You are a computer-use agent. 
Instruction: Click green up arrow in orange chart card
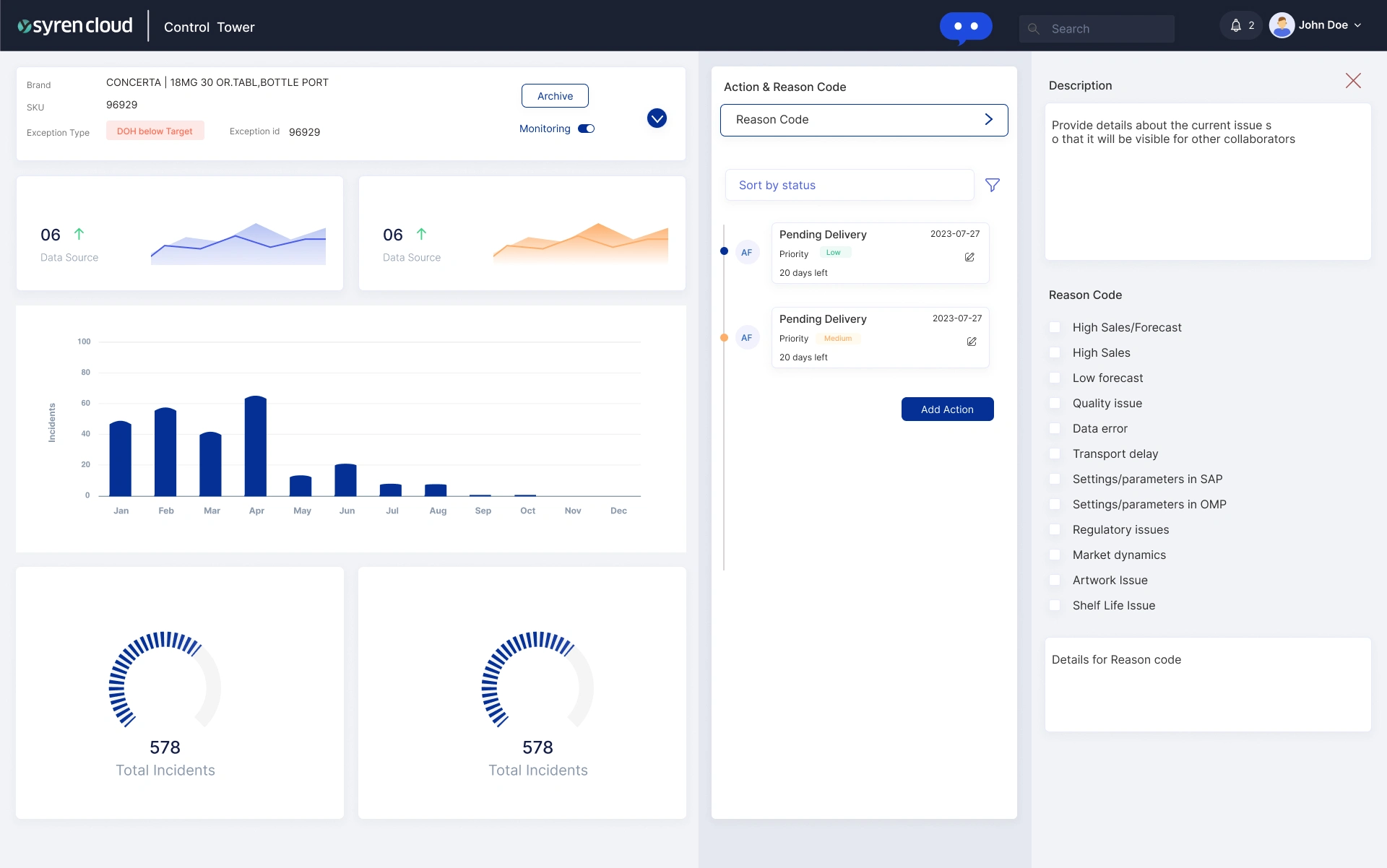(421, 234)
